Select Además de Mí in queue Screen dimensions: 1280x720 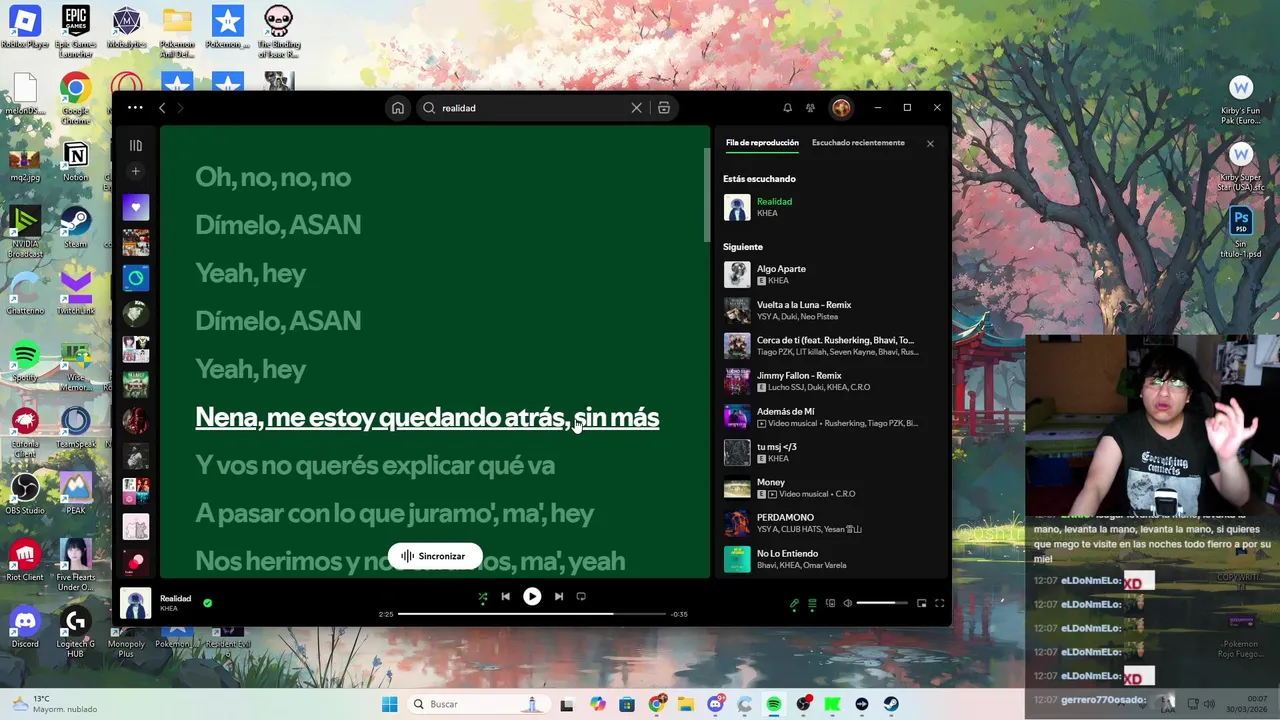pyautogui.click(x=828, y=417)
